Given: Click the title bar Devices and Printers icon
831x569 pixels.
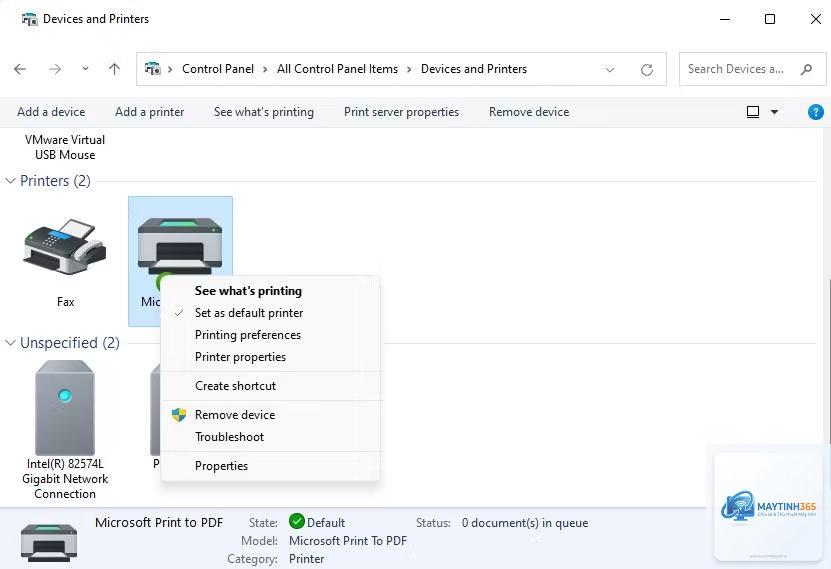Looking at the screenshot, I should 29,19.
